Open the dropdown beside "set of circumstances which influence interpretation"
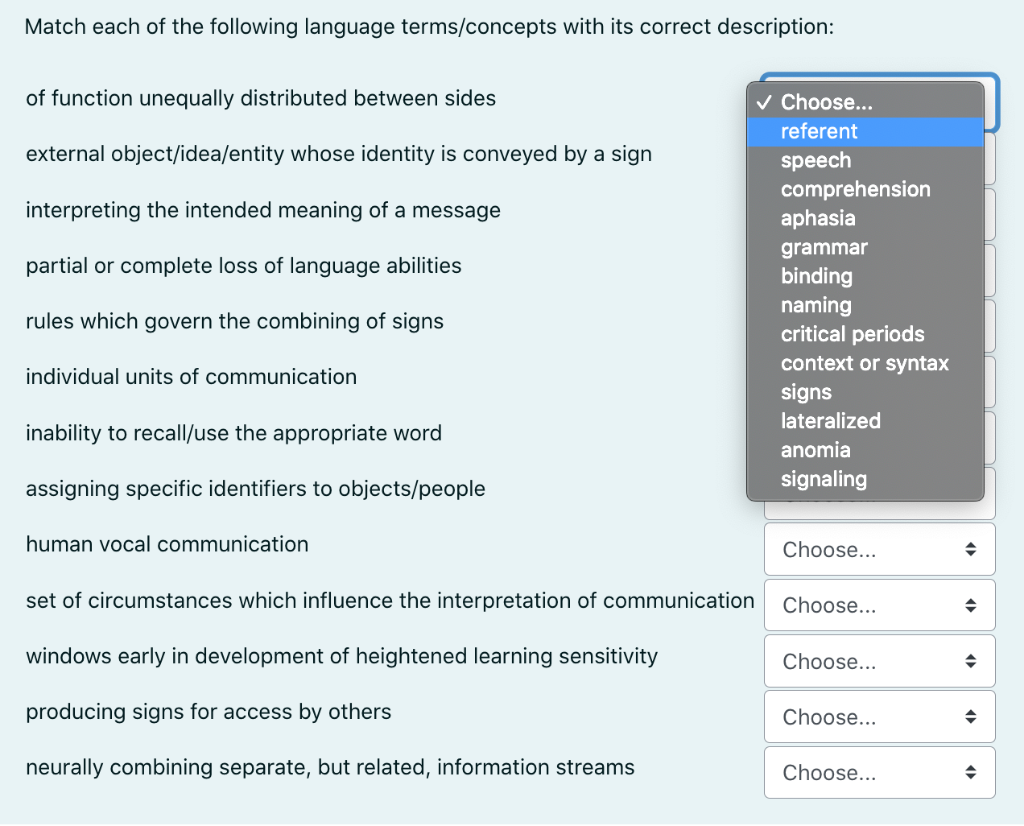 tap(879, 605)
